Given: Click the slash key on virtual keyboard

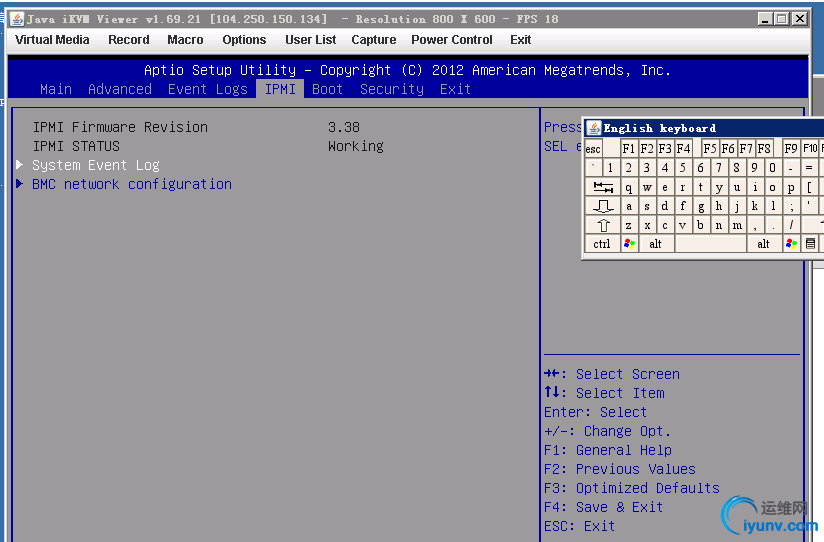Looking at the screenshot, I should 791,225.
